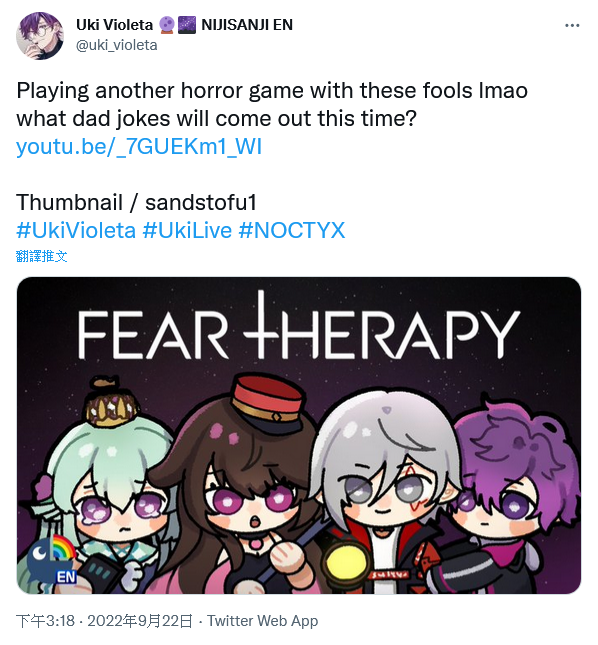Open the three-dot more options menu

(572, 26)
